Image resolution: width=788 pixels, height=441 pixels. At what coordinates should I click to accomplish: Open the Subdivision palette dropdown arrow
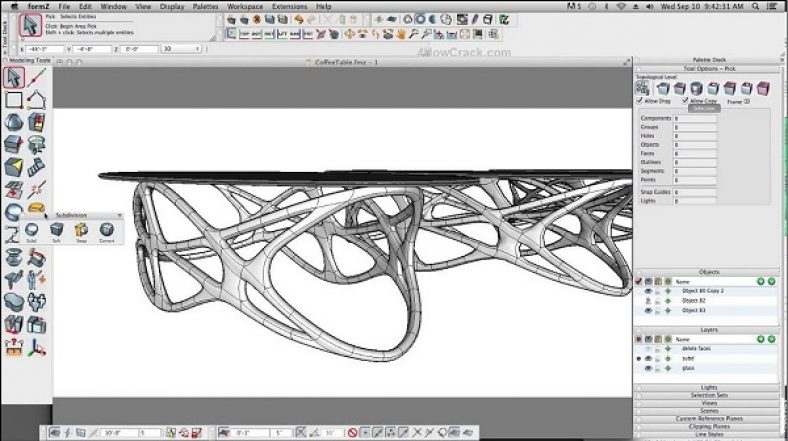click(120, 214)
